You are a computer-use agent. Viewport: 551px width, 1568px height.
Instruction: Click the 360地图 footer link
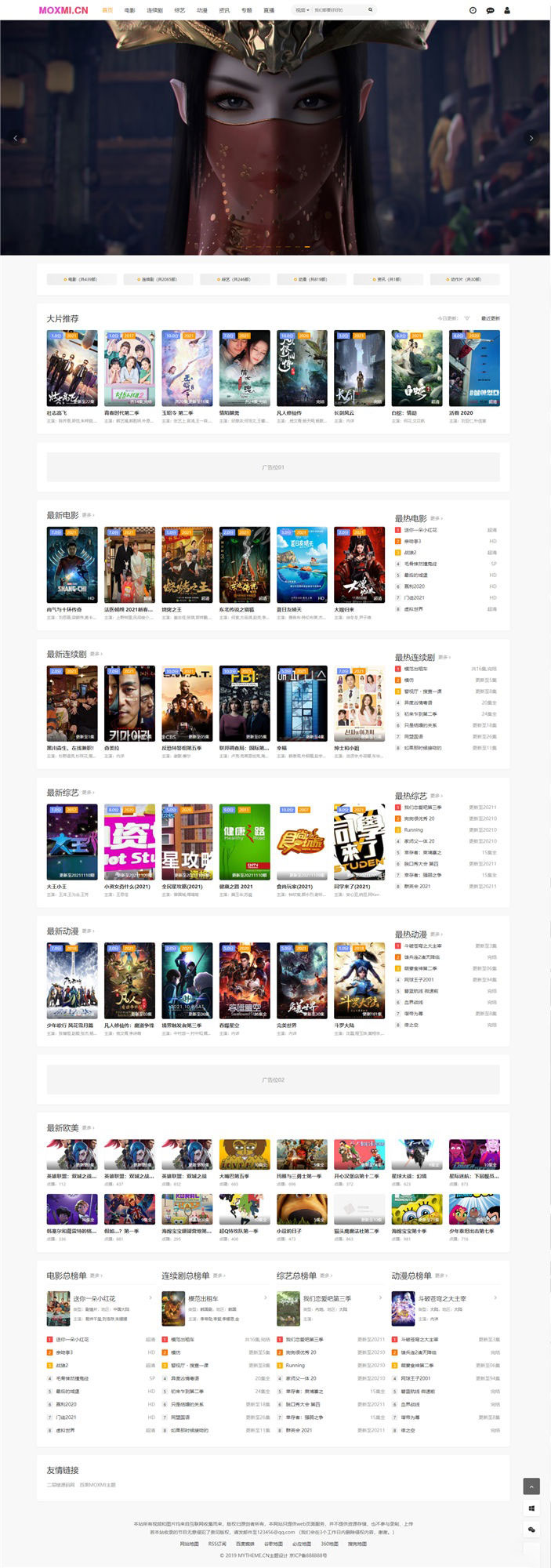(x=329, y=1544)
